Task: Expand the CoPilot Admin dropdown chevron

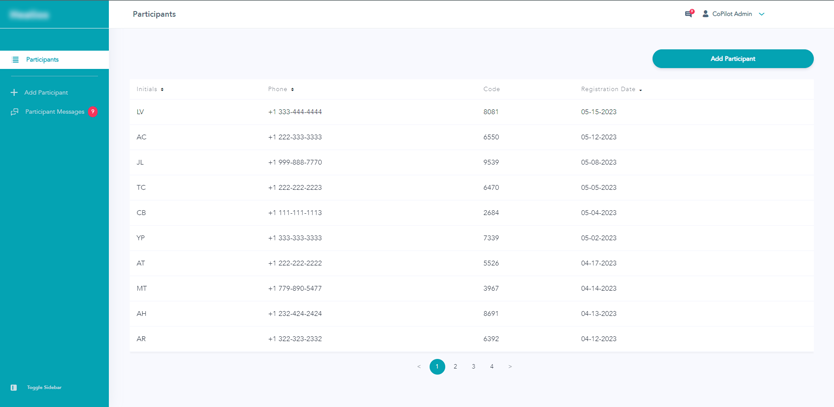Action: [762, 14]
